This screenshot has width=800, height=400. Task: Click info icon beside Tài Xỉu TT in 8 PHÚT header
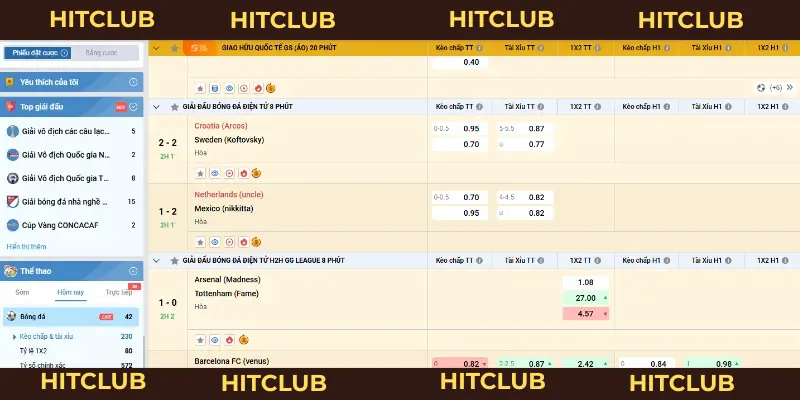click(x=540, y=107)
